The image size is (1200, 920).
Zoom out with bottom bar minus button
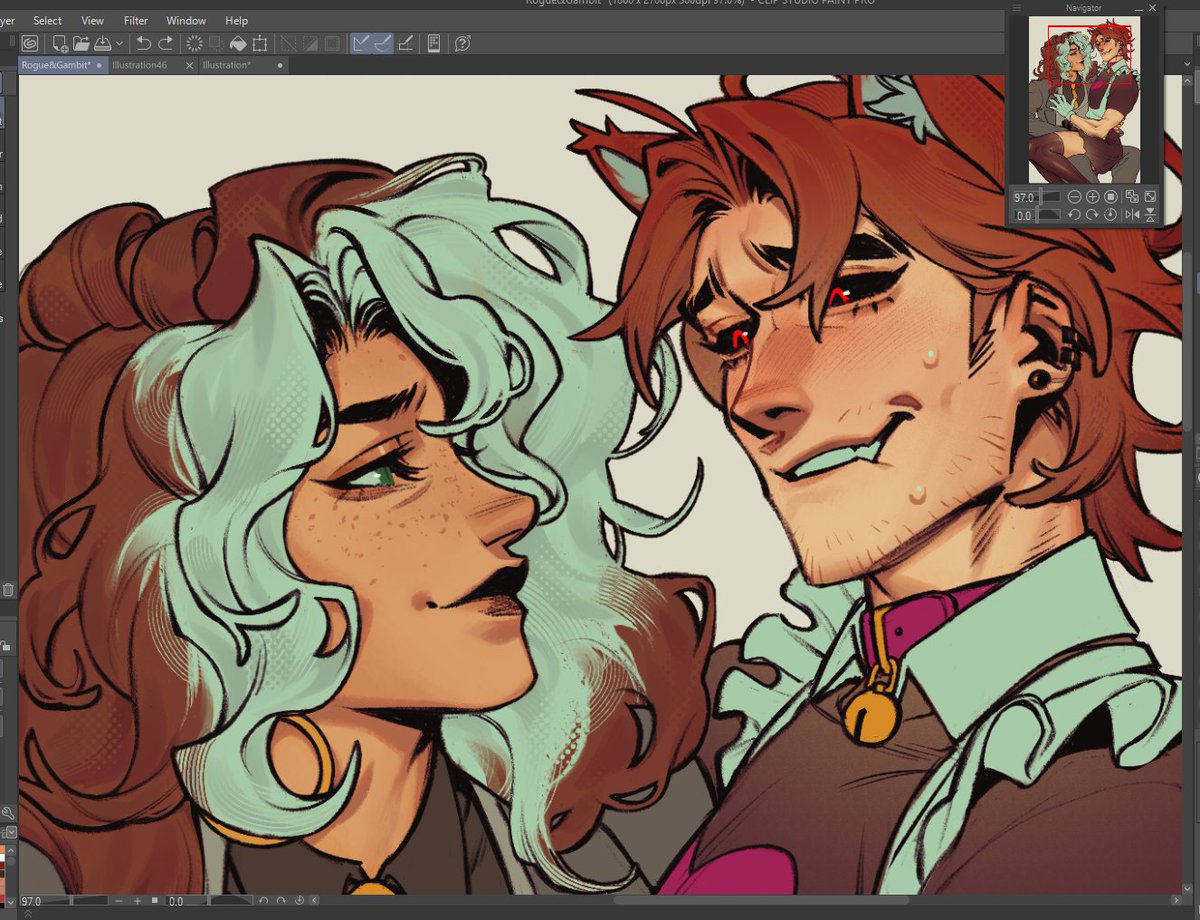click(x=119, y=901)
